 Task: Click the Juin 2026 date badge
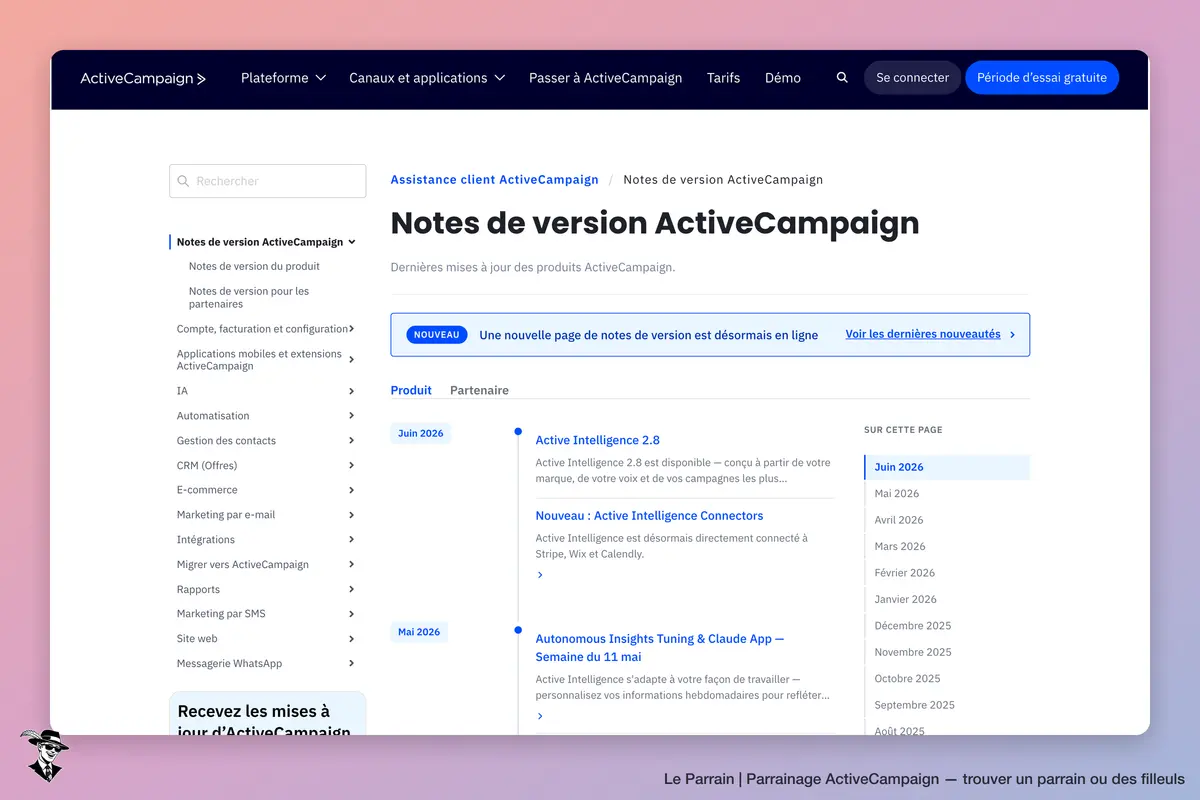tap(420, 434)
